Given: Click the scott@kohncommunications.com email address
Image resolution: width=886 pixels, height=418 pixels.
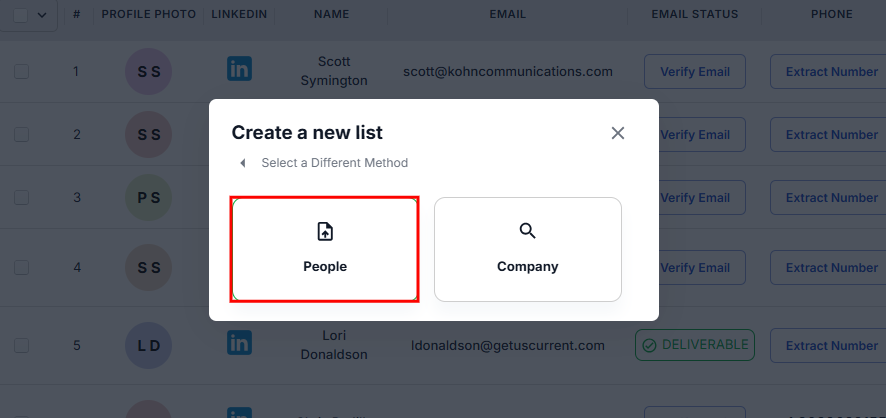Looking at the screenshot, I should coord(508,72).
